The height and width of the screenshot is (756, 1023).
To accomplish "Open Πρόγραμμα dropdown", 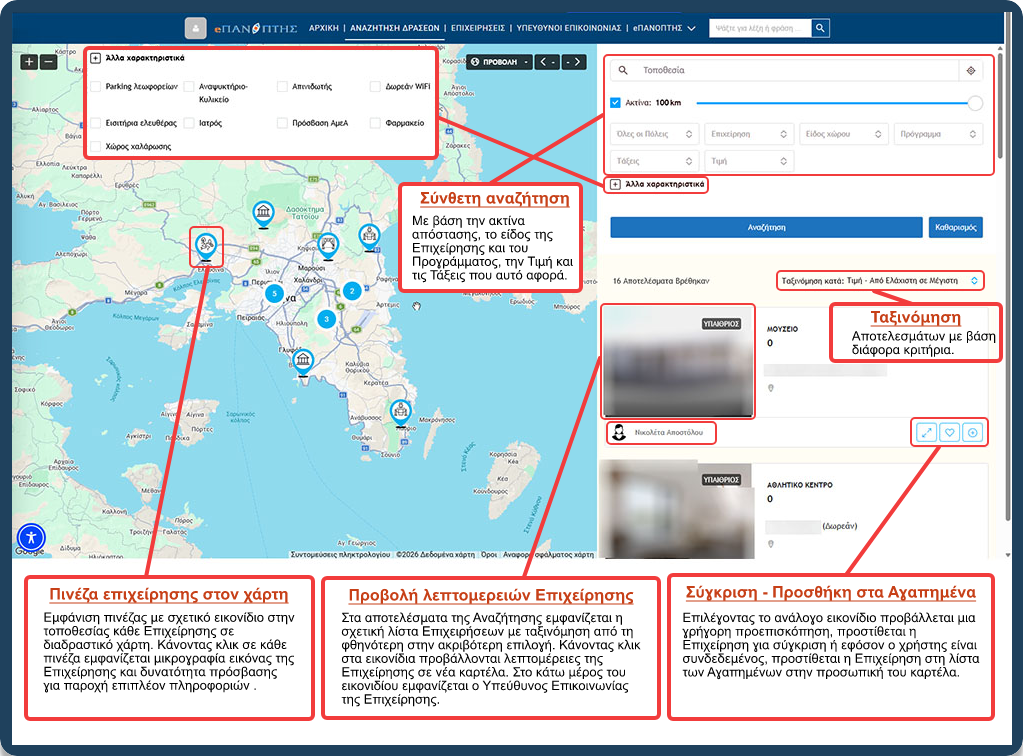I will click(x=938, y=134).
